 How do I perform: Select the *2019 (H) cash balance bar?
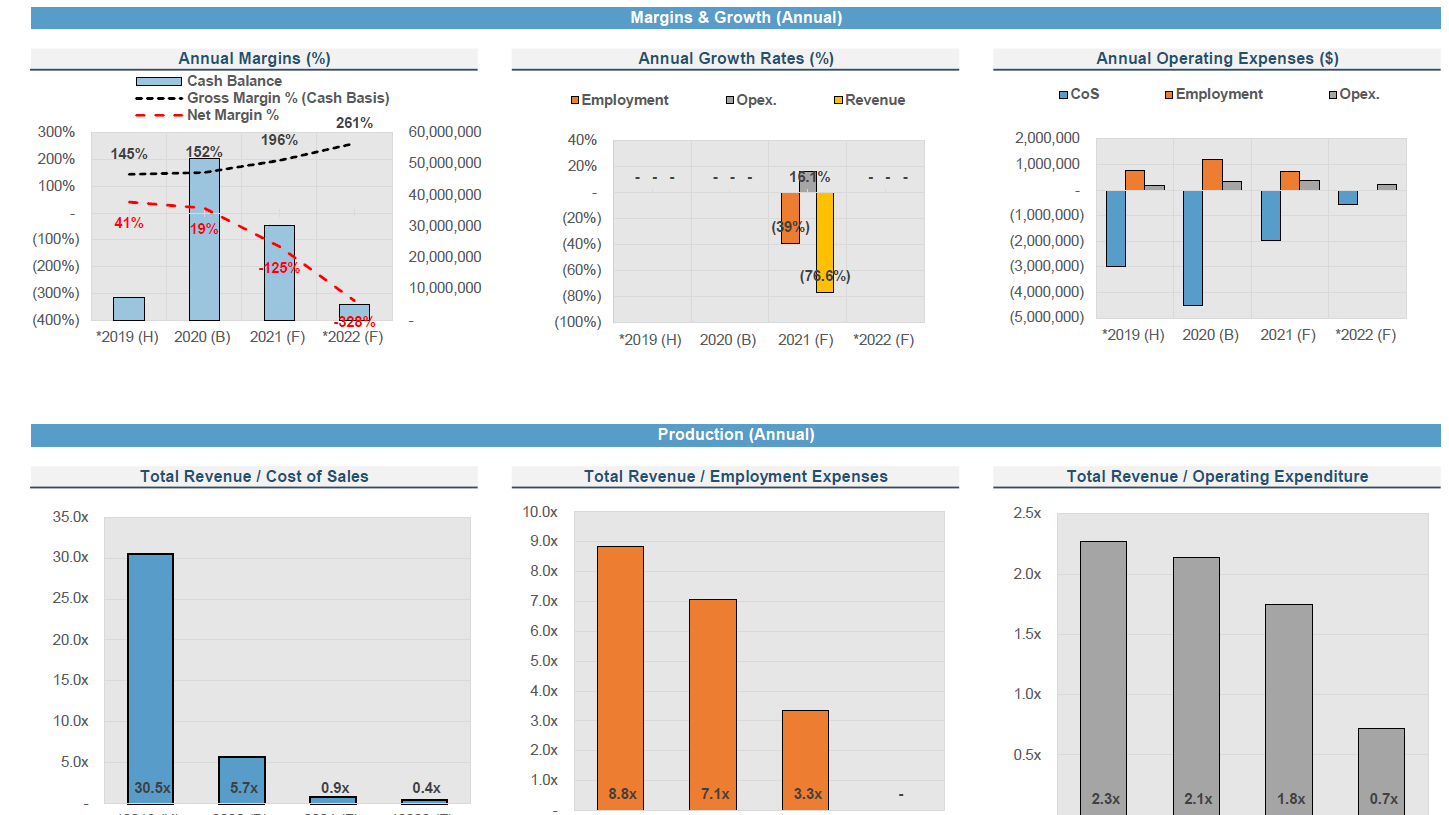pyautogui.click(x=128, y=308)
